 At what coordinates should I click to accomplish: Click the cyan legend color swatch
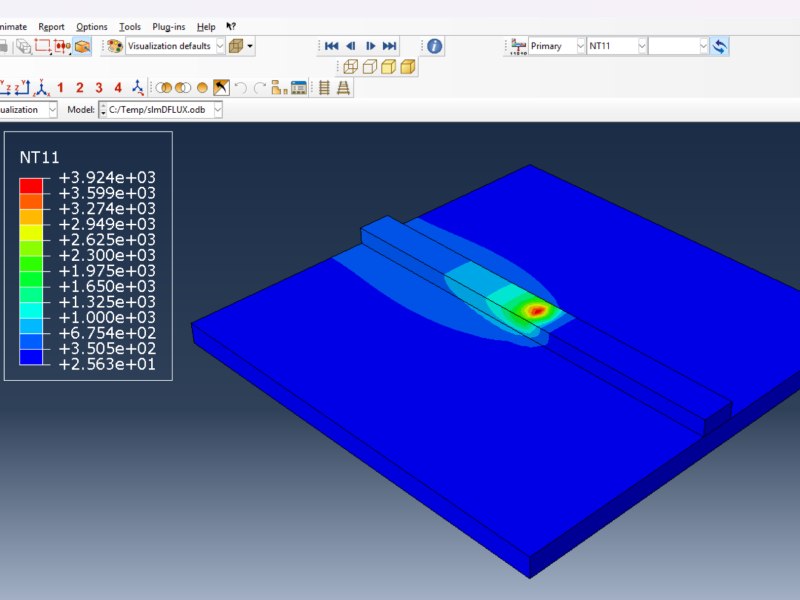tap(31, 310)
